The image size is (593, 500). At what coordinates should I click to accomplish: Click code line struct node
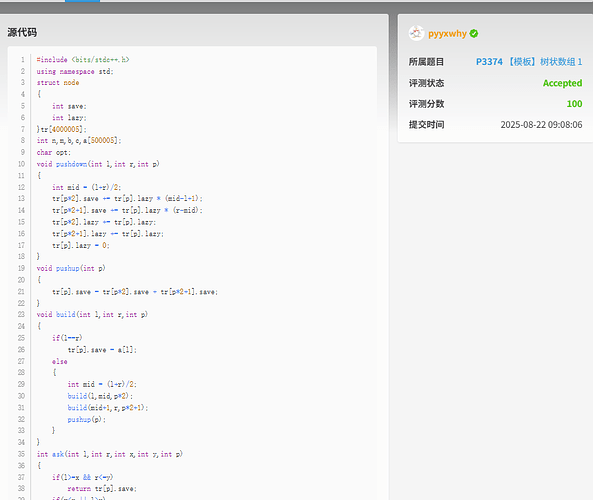pos(58,83)
